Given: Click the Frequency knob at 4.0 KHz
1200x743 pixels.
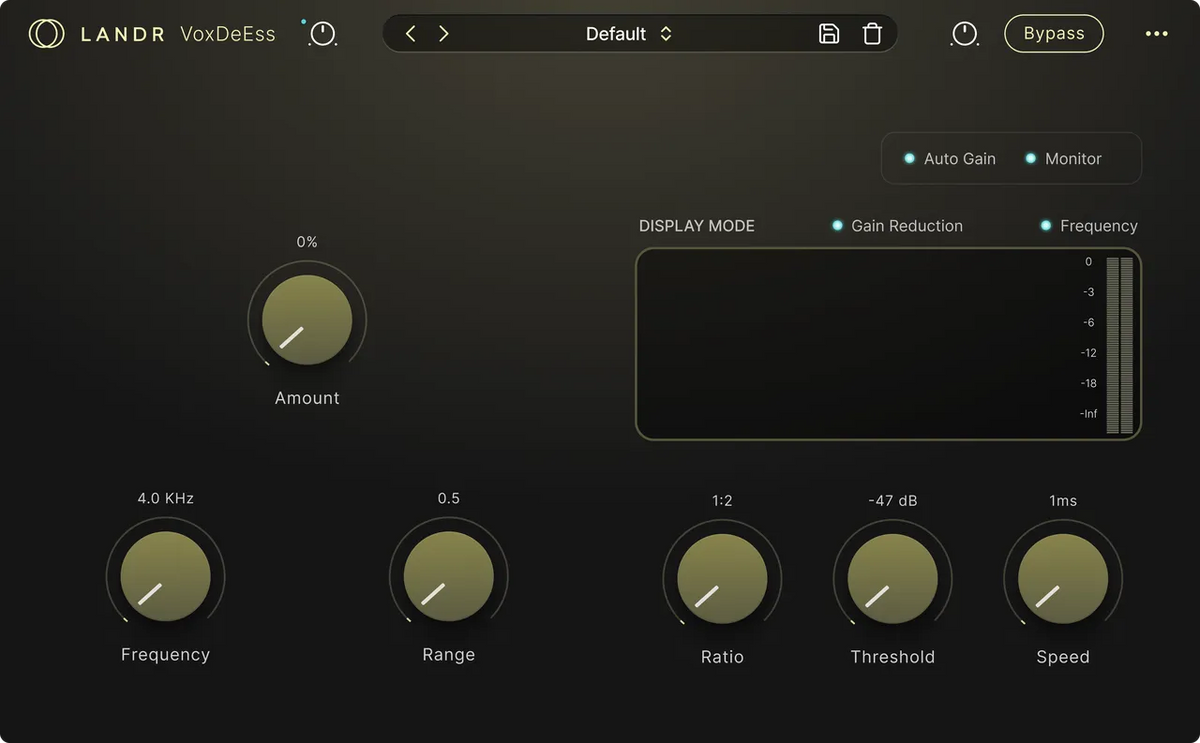Looking at the screenshot, I should click(x=165, y=576).
